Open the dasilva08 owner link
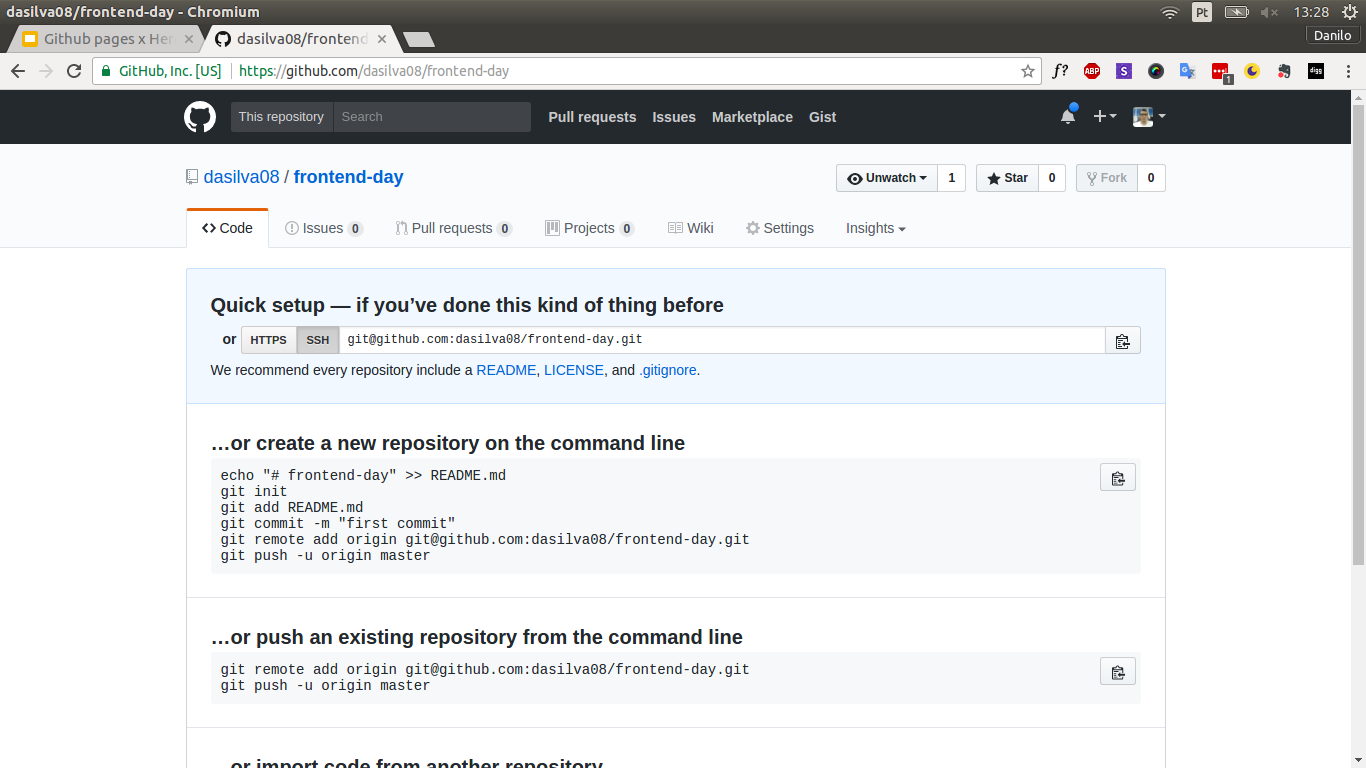 (x=241, y=177)
